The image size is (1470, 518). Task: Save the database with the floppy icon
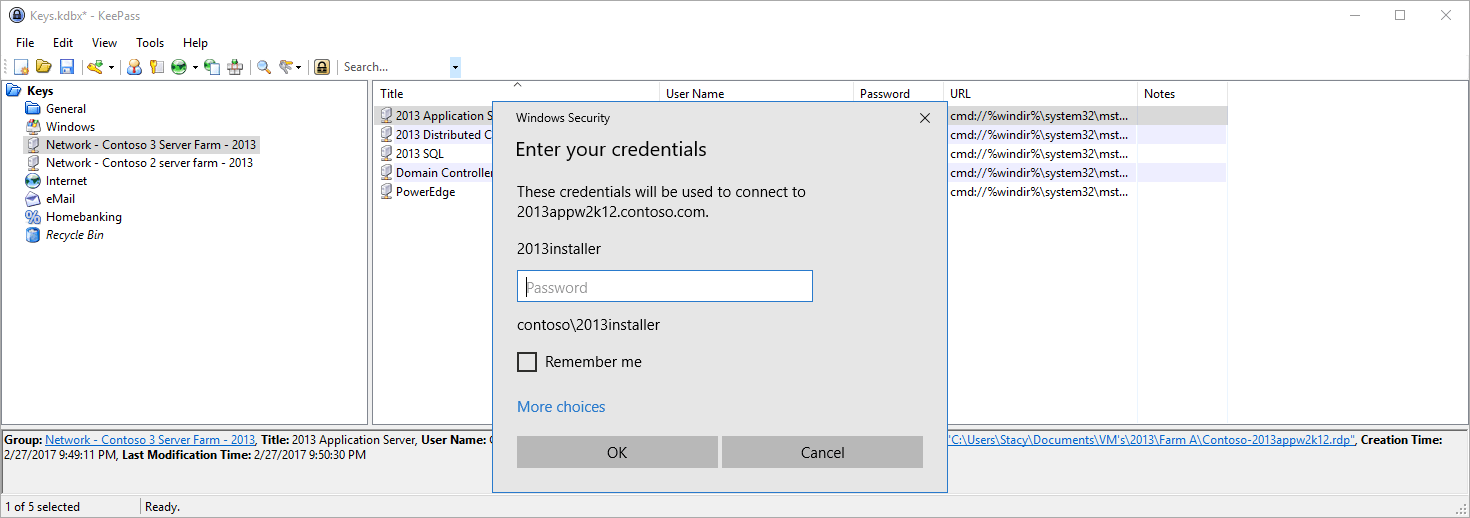point(67,67)
